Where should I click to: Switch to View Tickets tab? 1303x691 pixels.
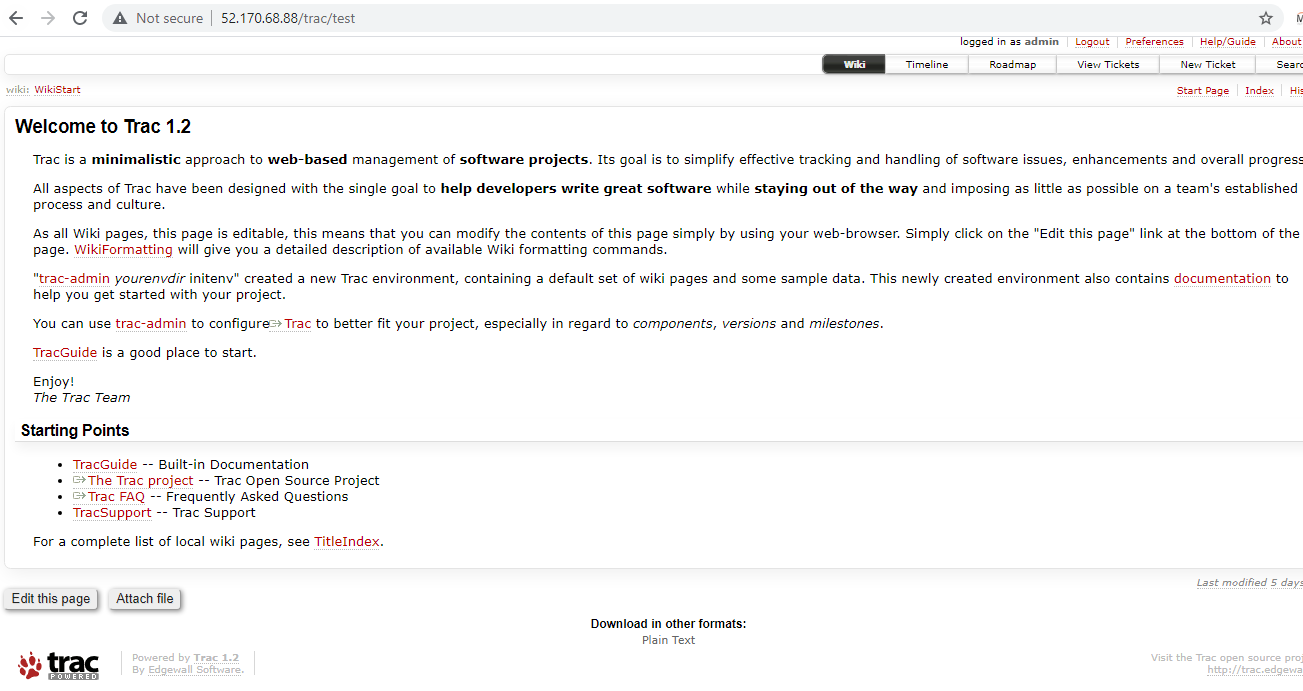[1107, 64]
